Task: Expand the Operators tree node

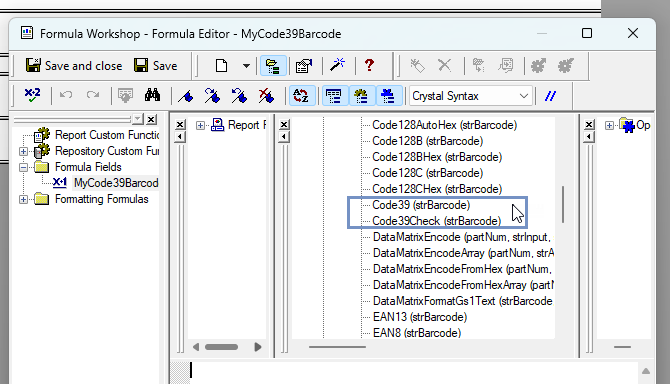Action: tap(609, 125)
